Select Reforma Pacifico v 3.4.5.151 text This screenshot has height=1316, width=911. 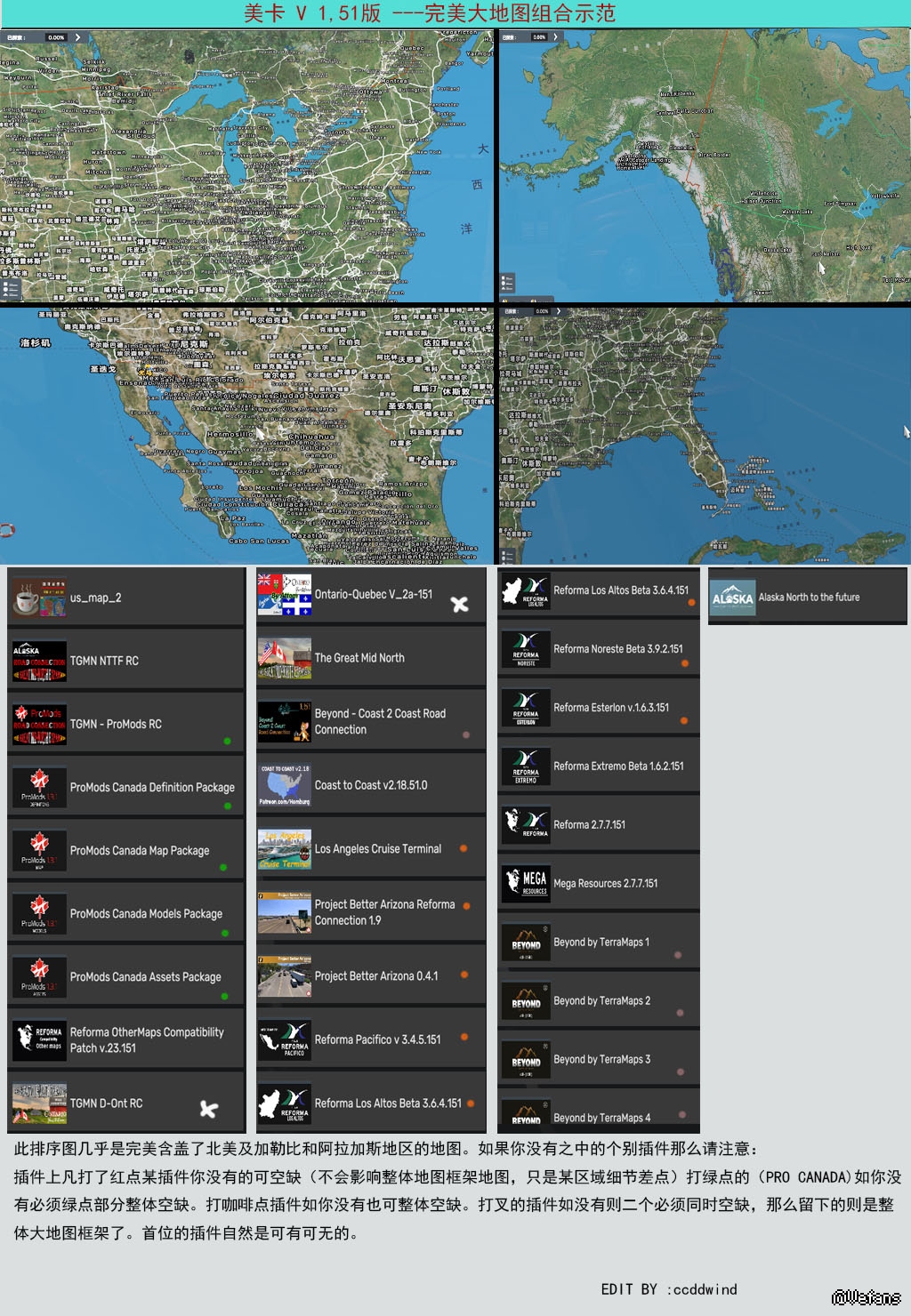tap(377, 1039)
